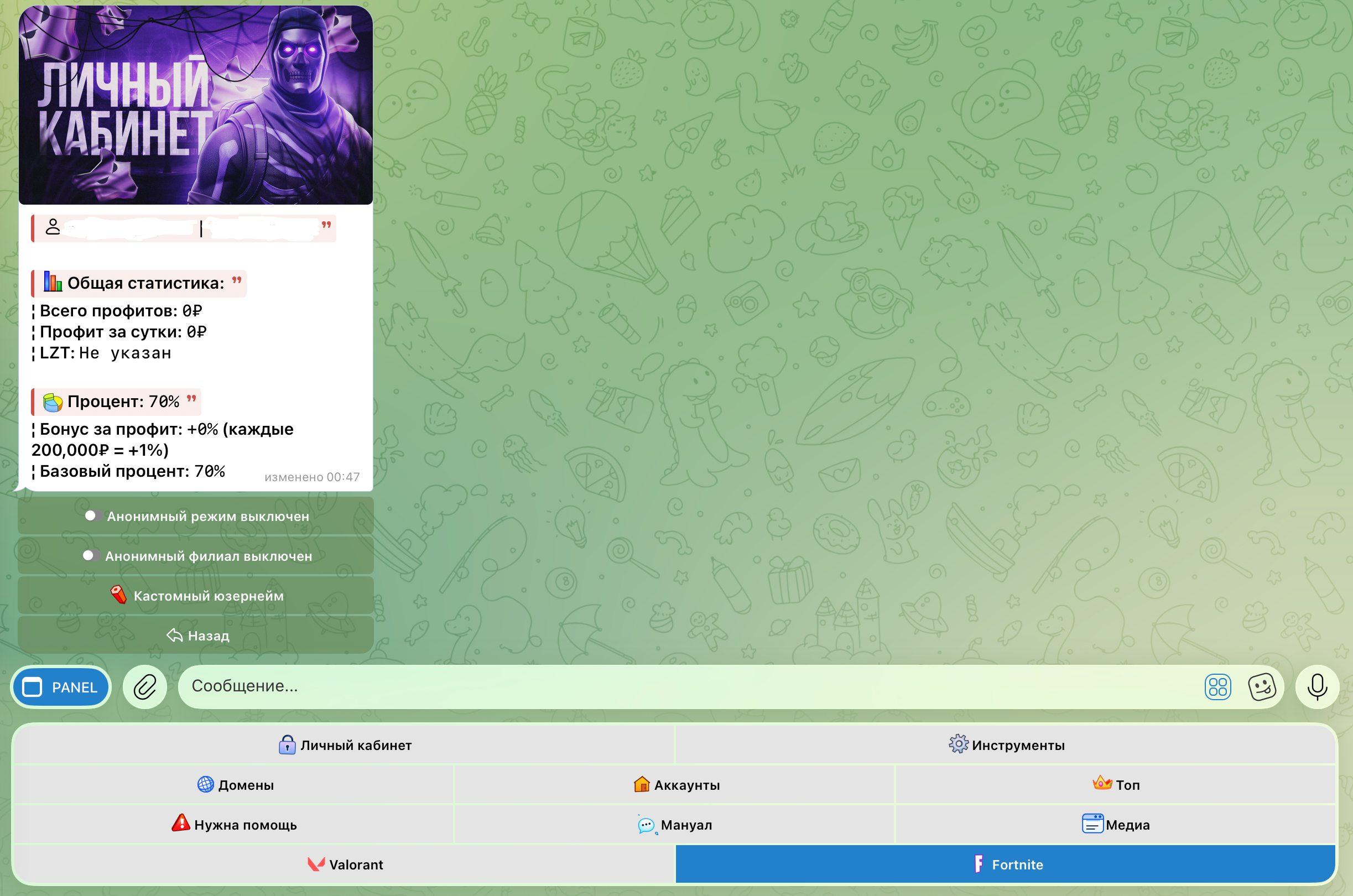Open the Личный кабинет banner image
Image resolution: width=1353 pixels, height=896 pixels.
coord(196,105)
